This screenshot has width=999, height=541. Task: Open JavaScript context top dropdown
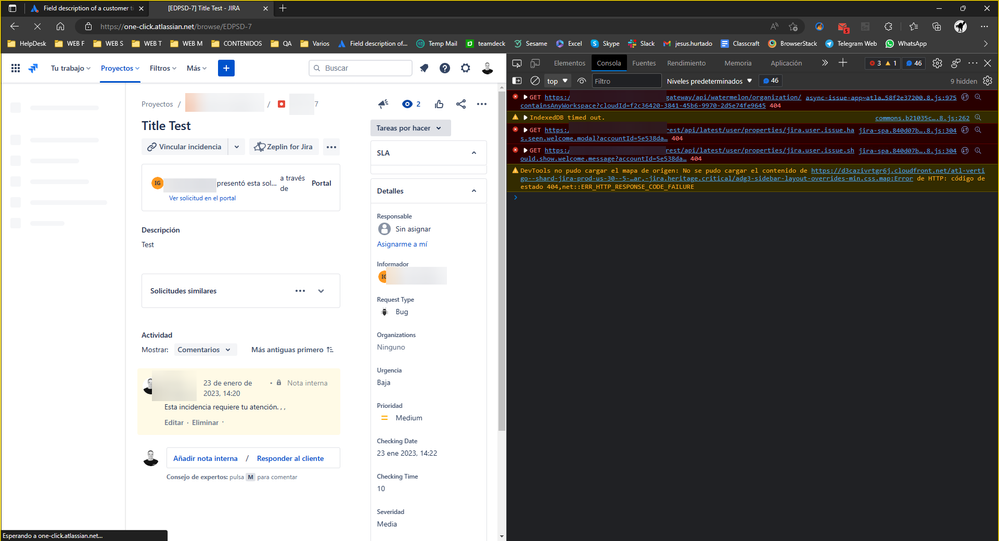point(557,81)
